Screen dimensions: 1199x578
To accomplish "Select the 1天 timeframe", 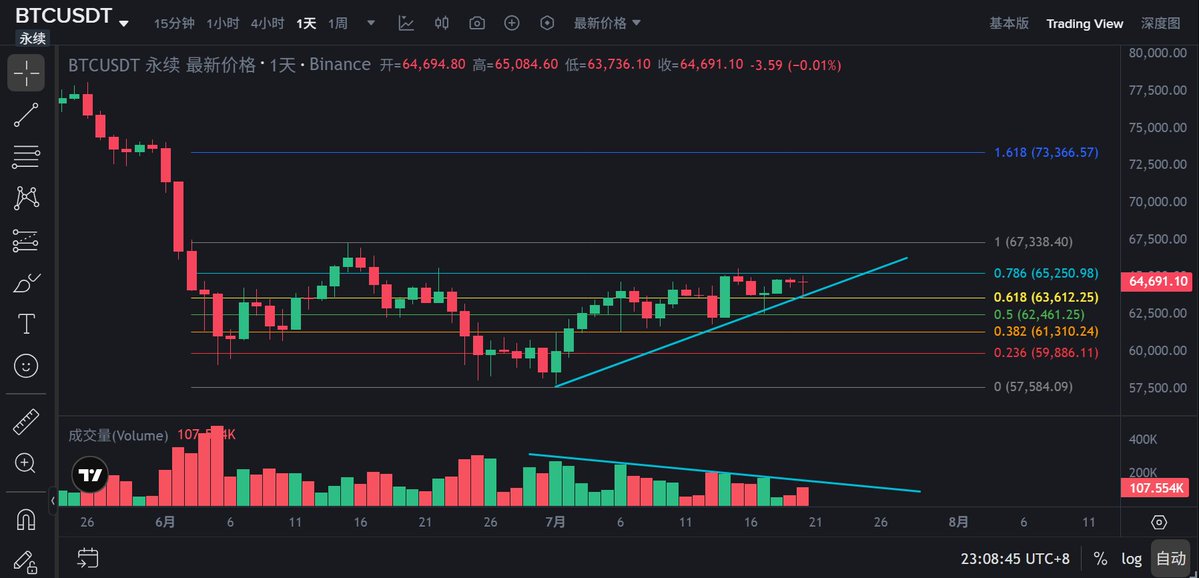I will tap(306, 23).
